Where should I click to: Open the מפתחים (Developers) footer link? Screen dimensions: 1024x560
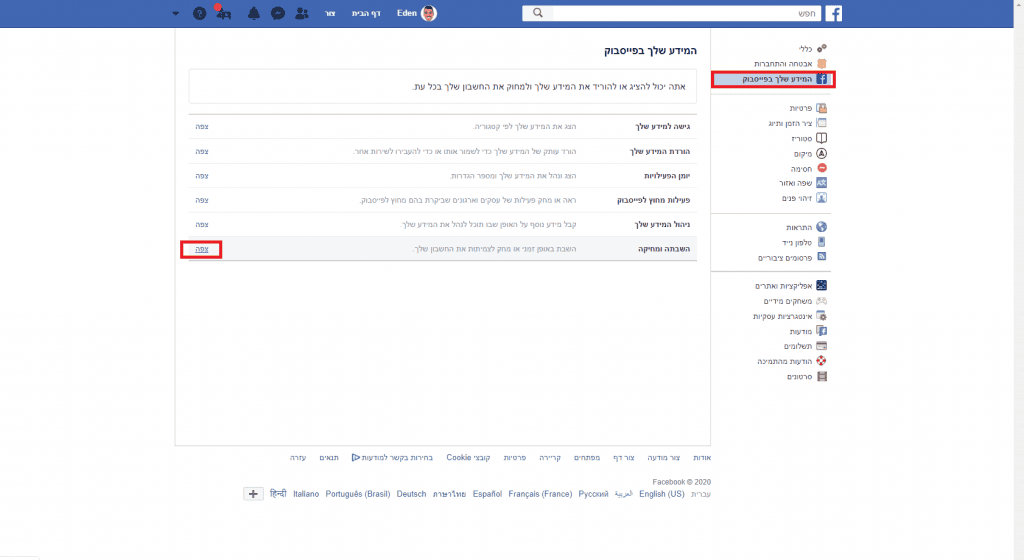(x=587, y=458)
